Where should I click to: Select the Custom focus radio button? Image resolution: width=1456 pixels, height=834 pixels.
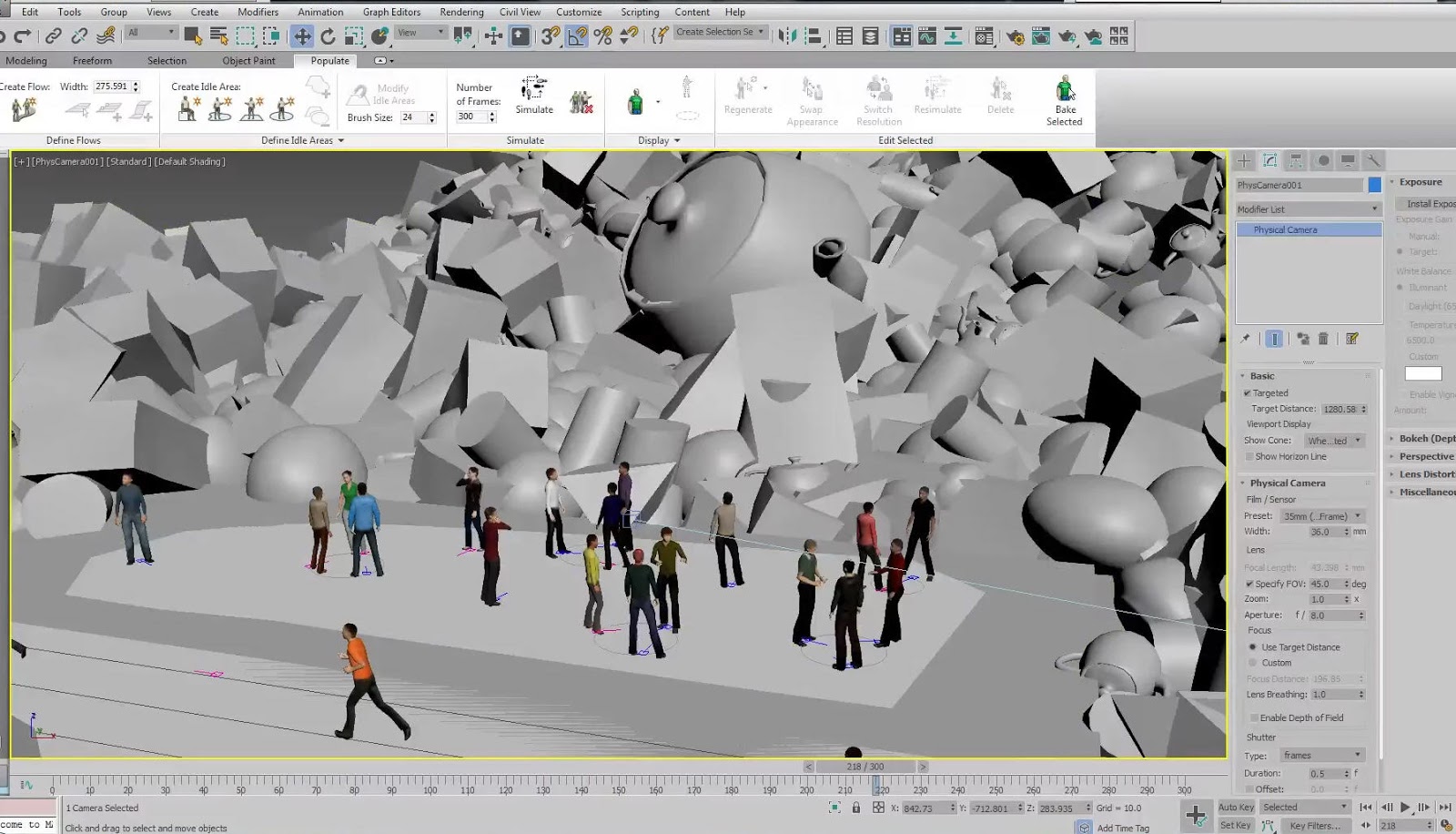pos(1253,663)
